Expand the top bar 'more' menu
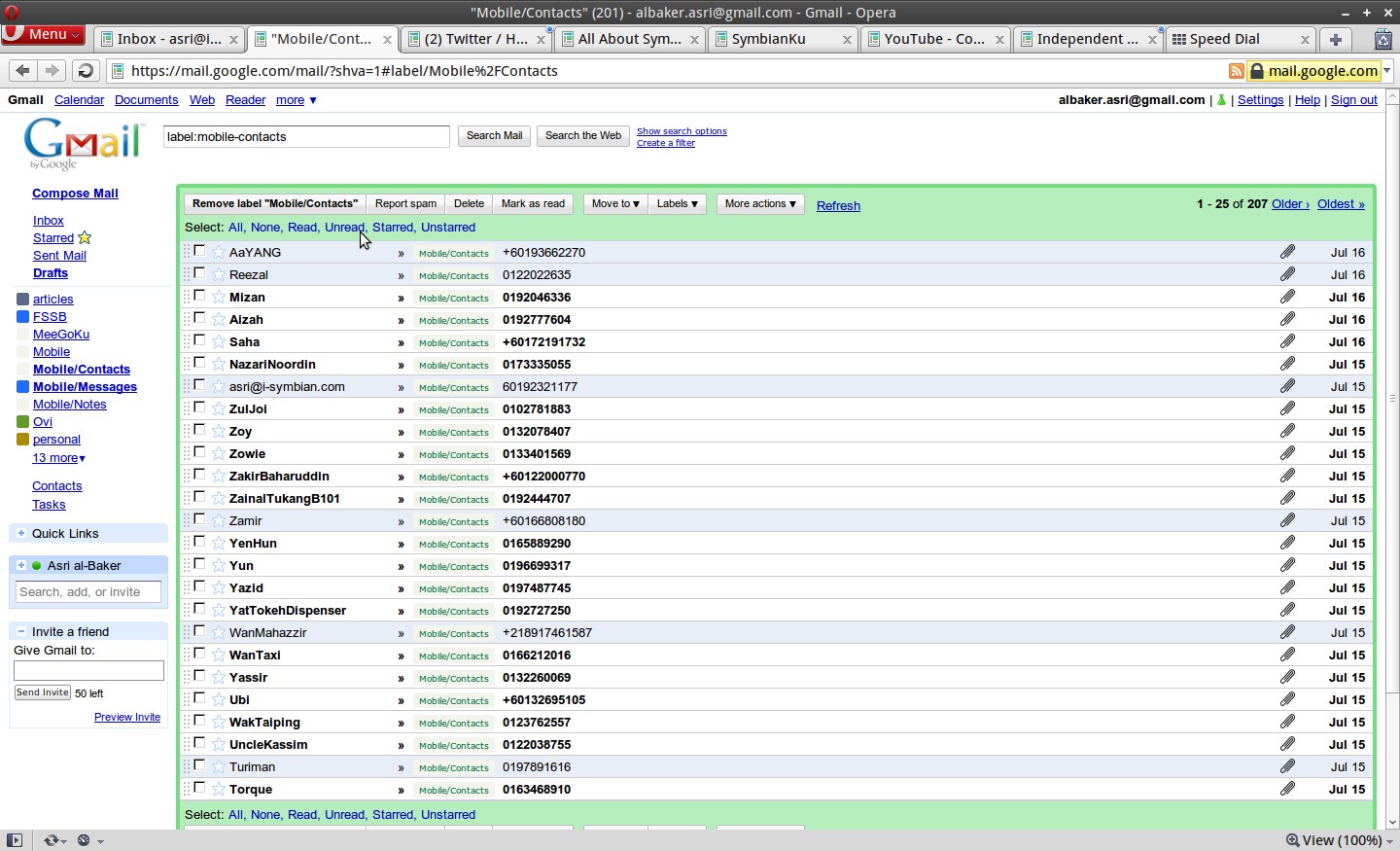The height and width of the screenshot is (851, 1400). tap(296, 99)
